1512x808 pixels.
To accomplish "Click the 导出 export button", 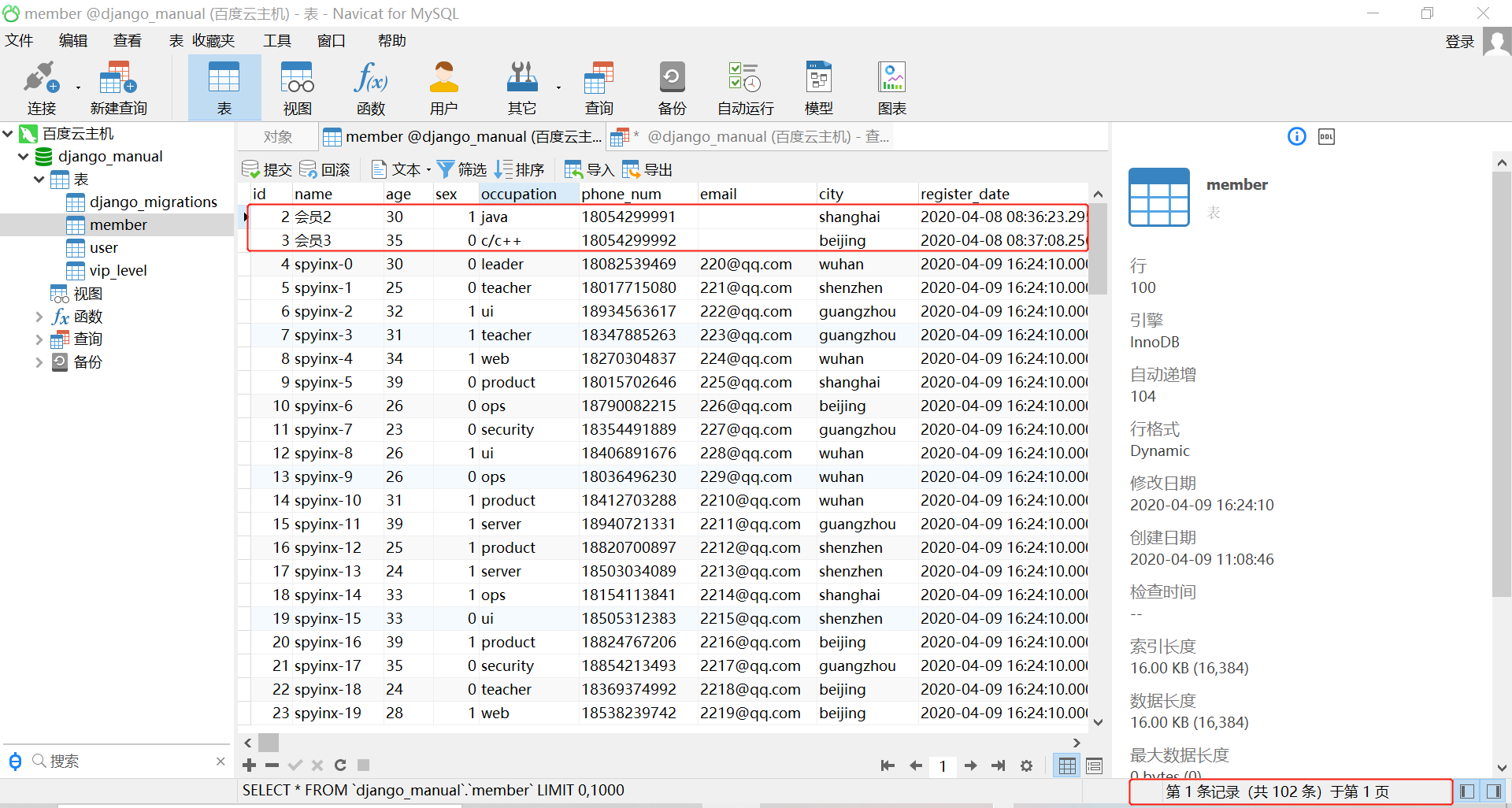I will coord(647,169).
